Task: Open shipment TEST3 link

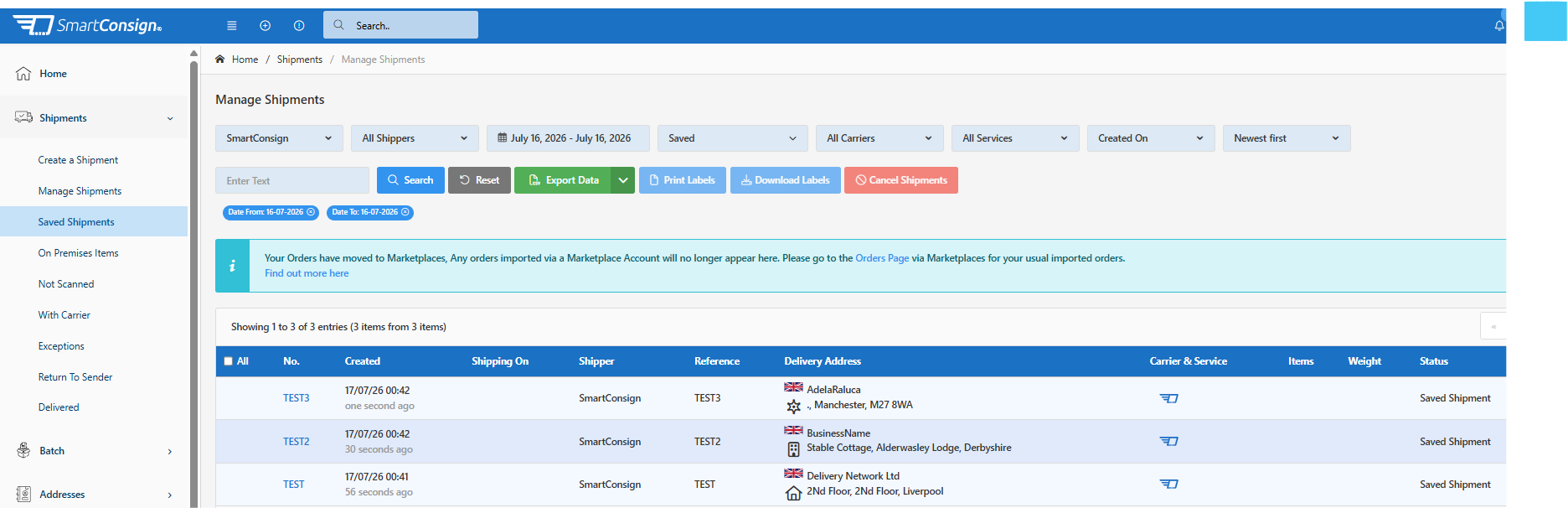Action: [x=297, y=398]
